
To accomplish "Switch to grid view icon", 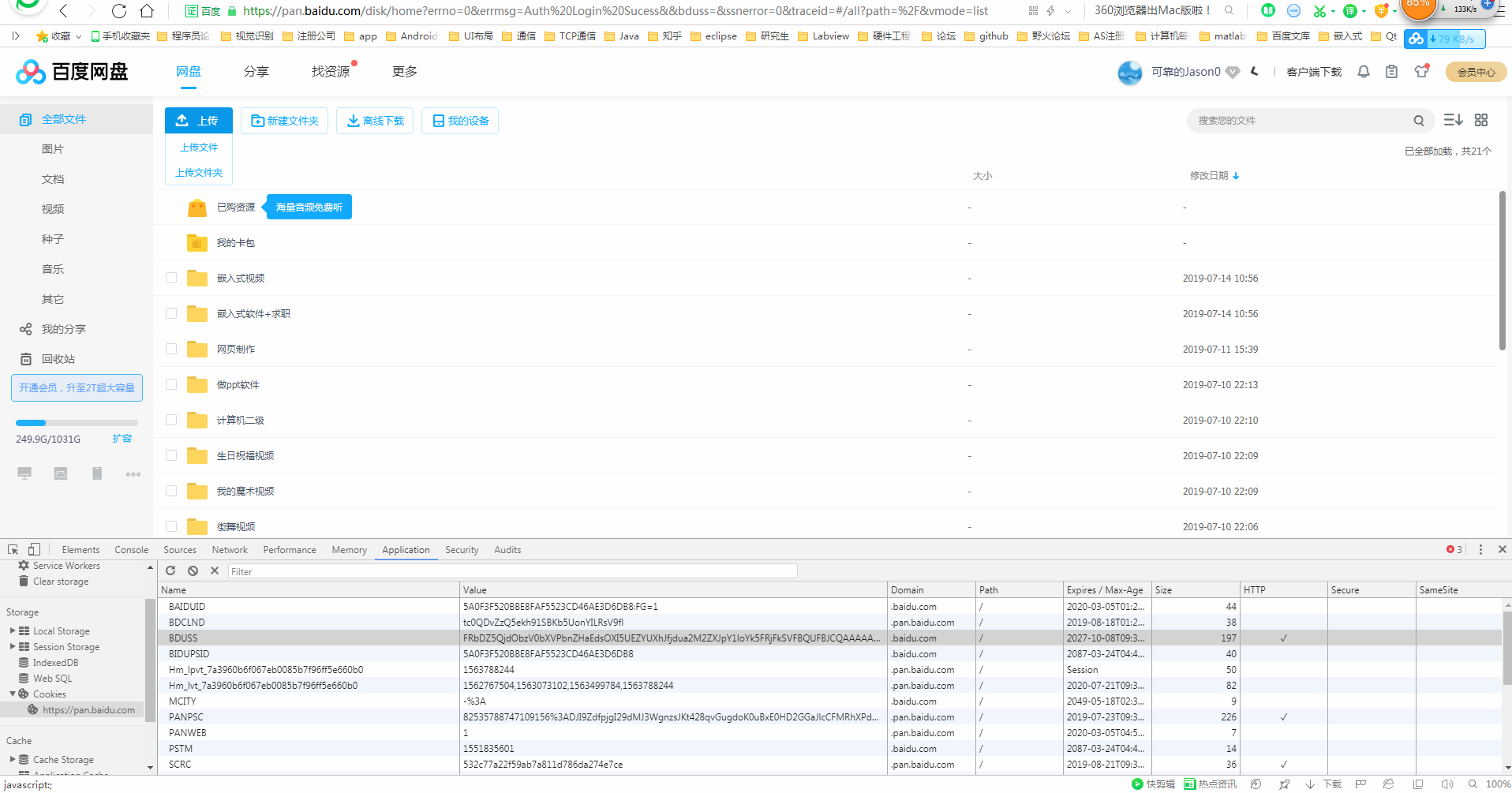I will (1481, 120).
